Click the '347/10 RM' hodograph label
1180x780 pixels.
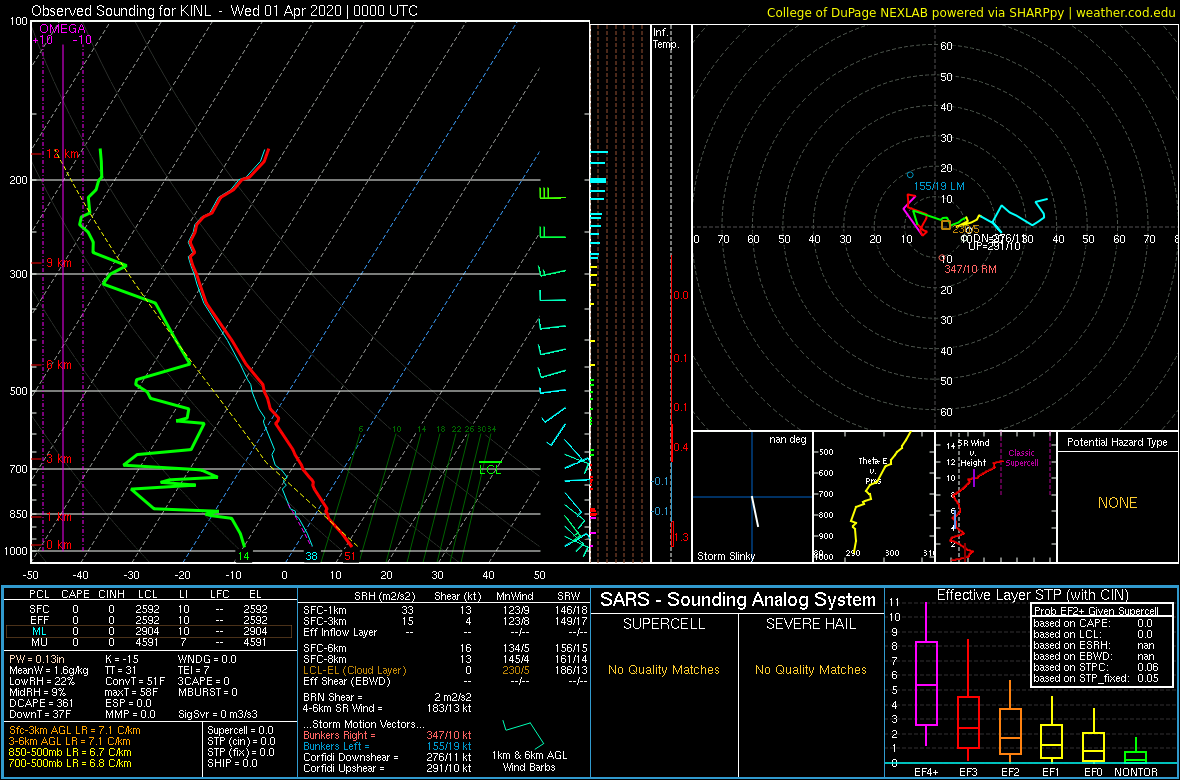point(971,270)
